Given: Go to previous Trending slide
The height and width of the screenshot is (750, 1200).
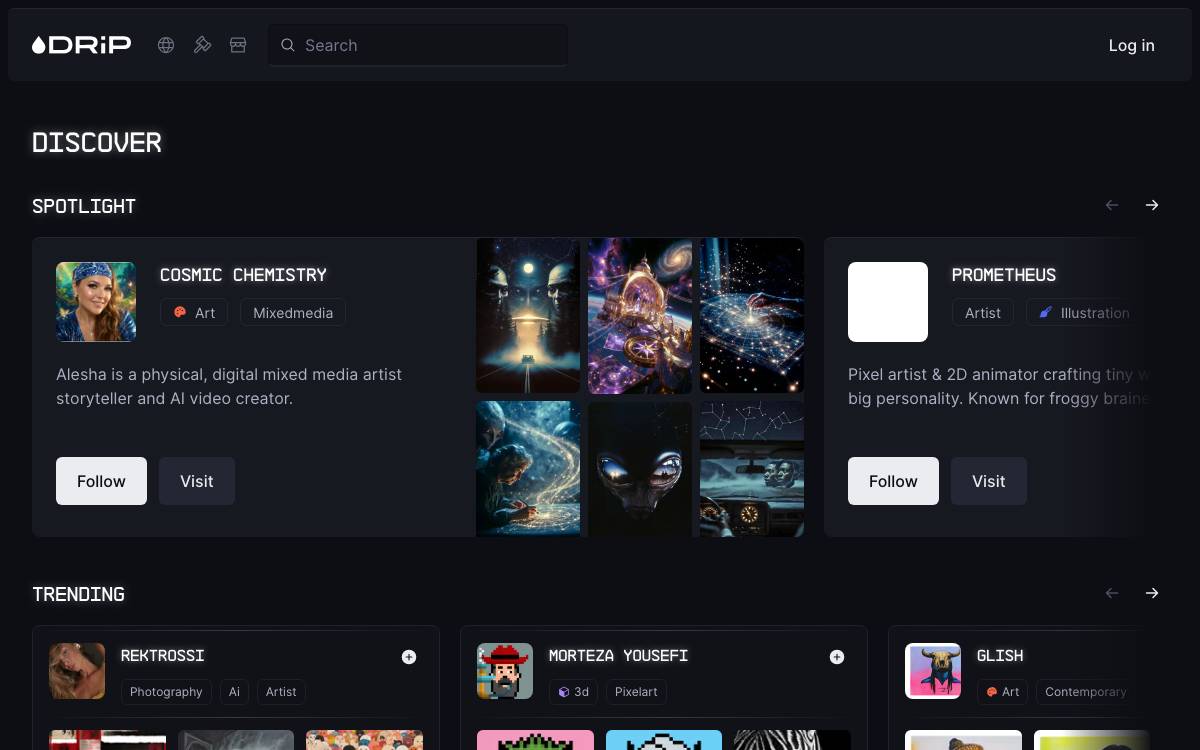Looking at the screenshot, I should click(x=1112, y=593).
